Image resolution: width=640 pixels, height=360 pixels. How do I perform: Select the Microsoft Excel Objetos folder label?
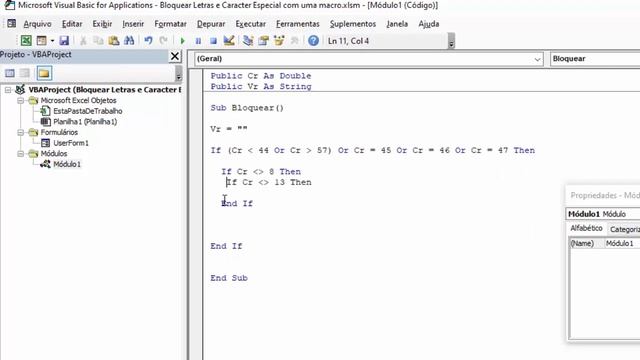78,100
